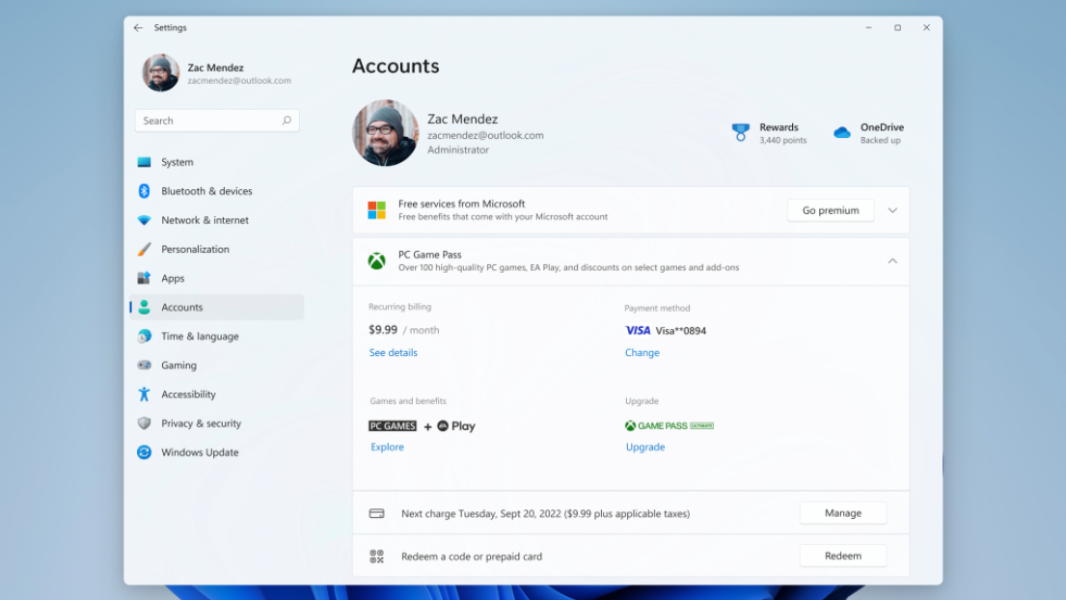This screenshot has height=600, width=1066.
Task: Collapse the PC Game Pass section
Action: [x=892, y=261]
